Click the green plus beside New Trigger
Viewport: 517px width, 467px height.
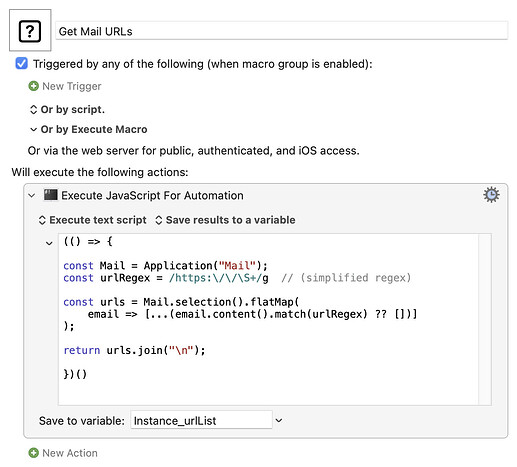coord(33,86)
